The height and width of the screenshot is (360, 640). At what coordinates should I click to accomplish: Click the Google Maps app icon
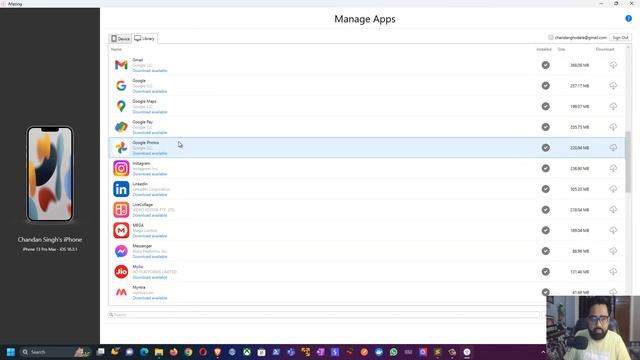tap(121, 106)
